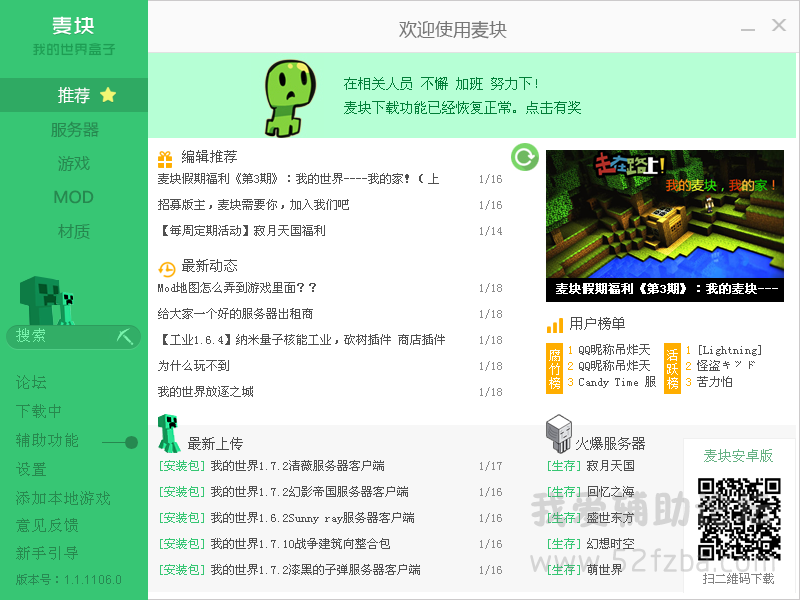Viewport: 800px width, 600px height.
Task: Open 给大家一个好的服务器出租商 post
Action: tap(235, 314)
